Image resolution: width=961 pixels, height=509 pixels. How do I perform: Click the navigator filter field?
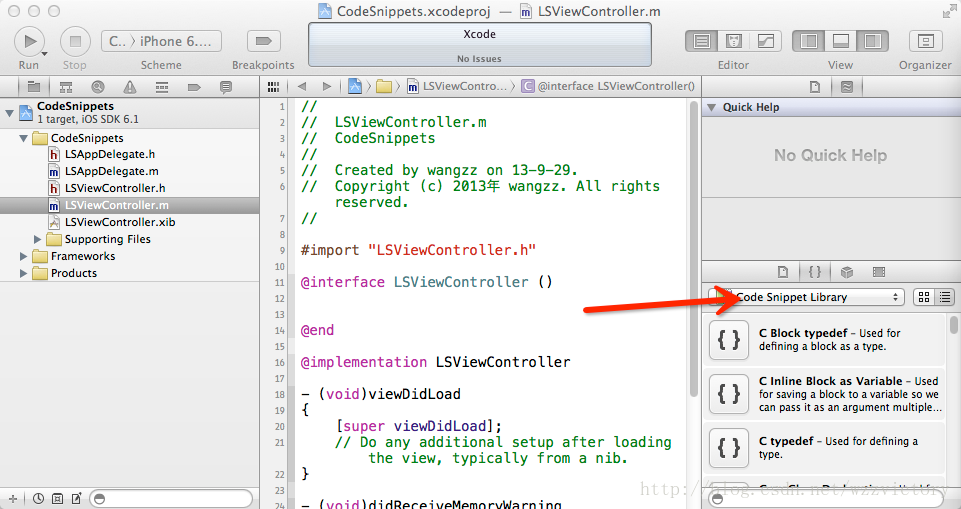[171, 499]
